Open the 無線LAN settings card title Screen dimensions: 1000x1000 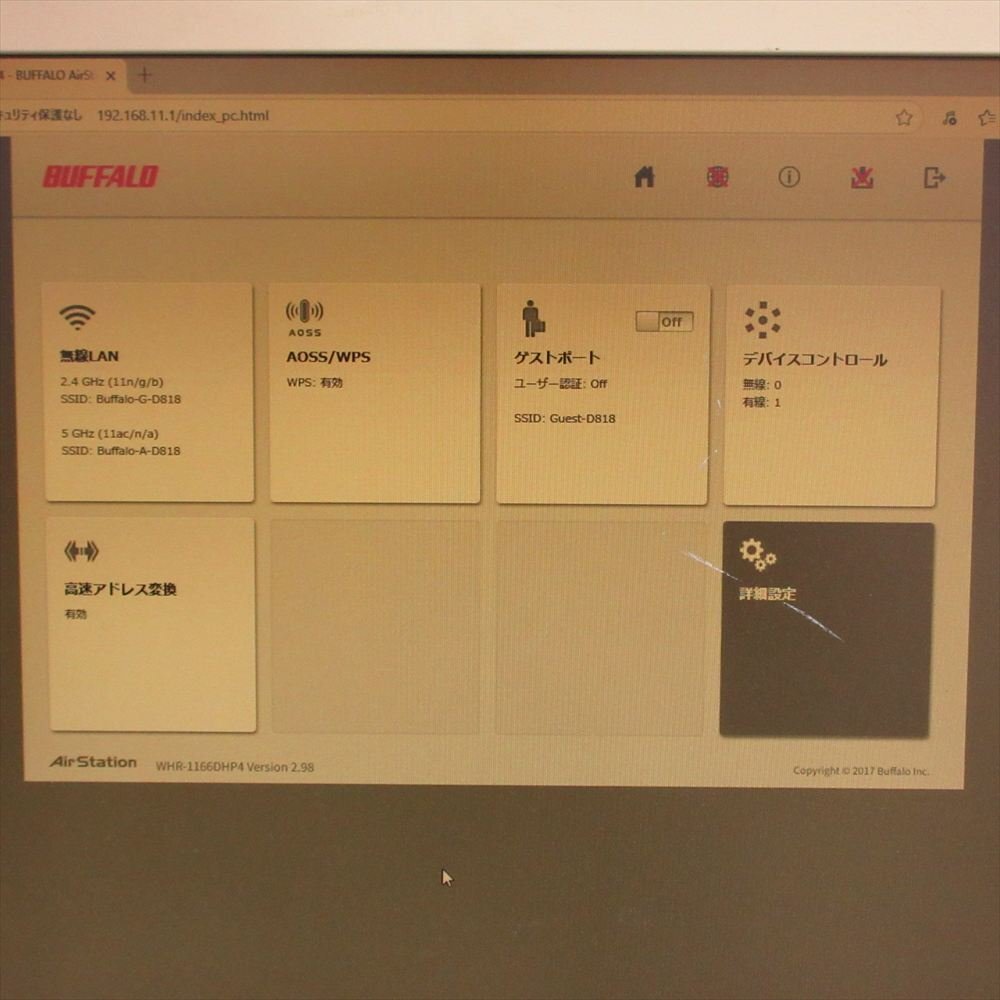89,356
